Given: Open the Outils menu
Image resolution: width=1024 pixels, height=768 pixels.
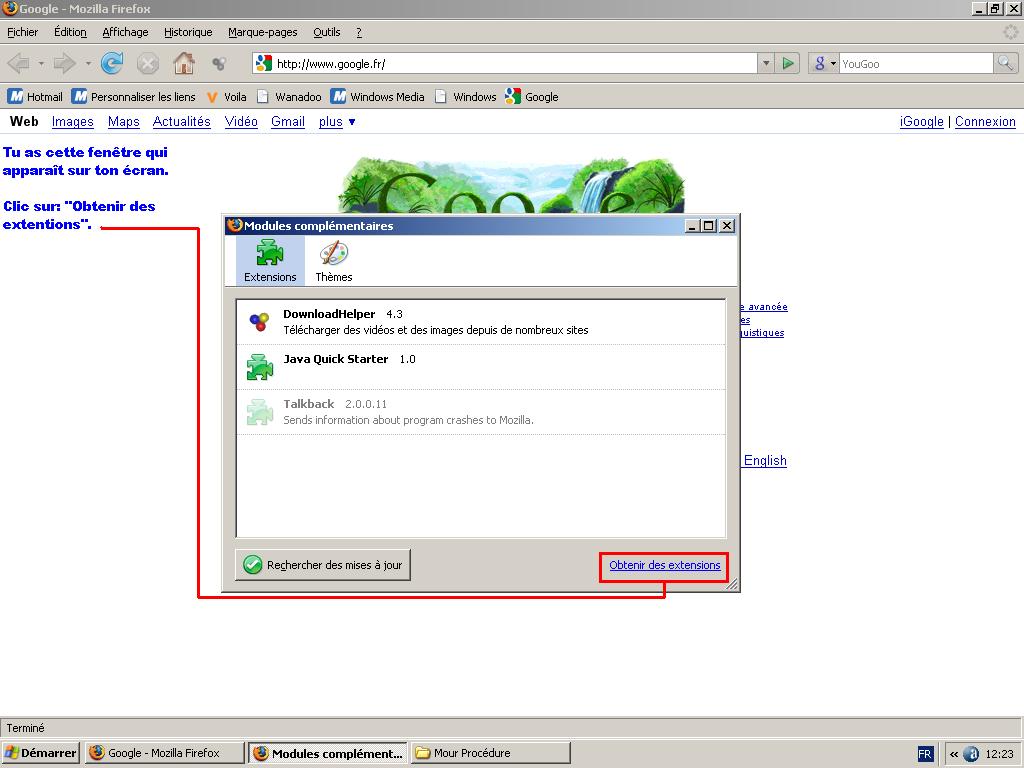Looking at the screenshot, I should click(x=327, y=32).
